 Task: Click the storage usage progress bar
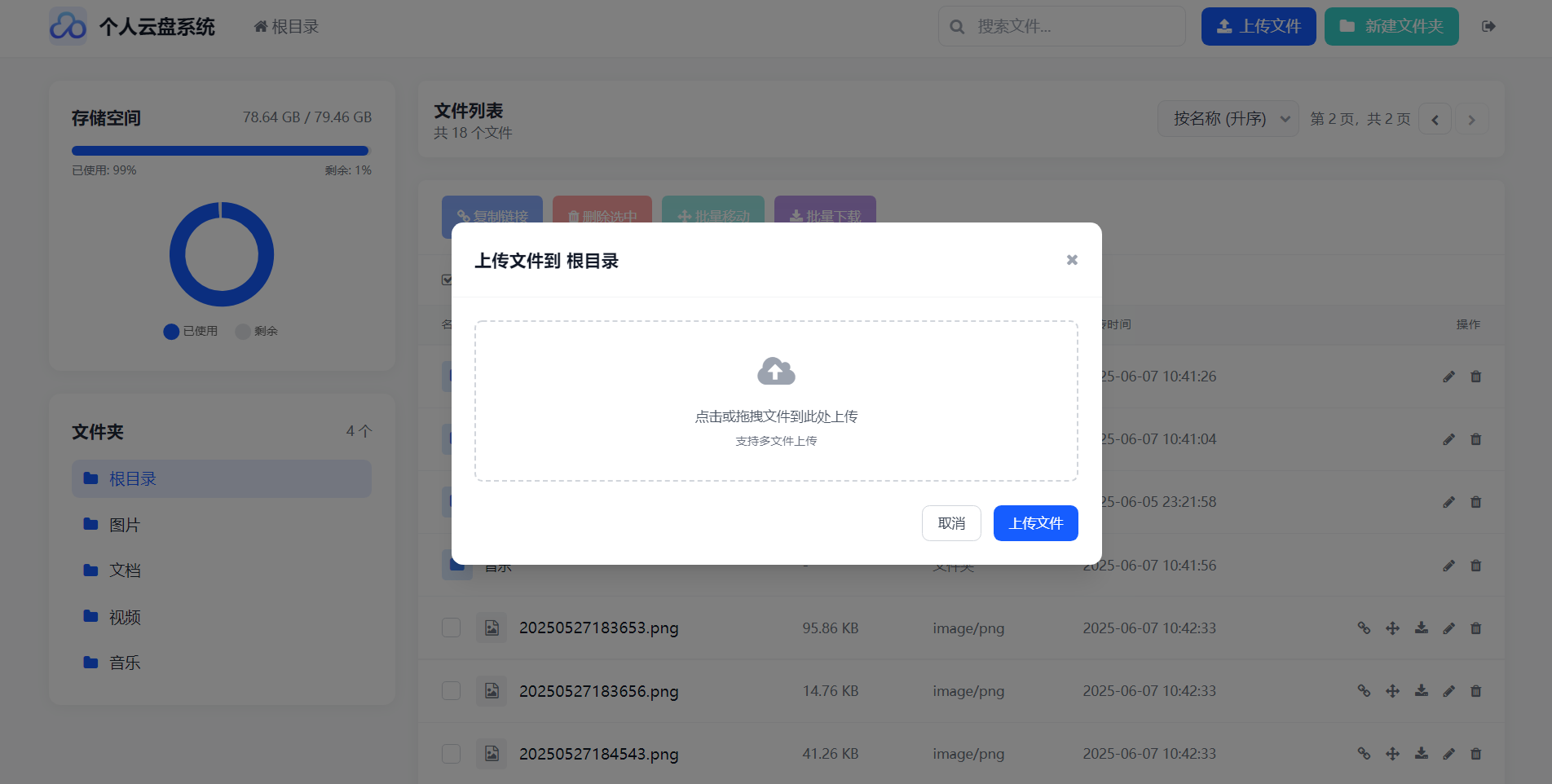coord(222,151)
